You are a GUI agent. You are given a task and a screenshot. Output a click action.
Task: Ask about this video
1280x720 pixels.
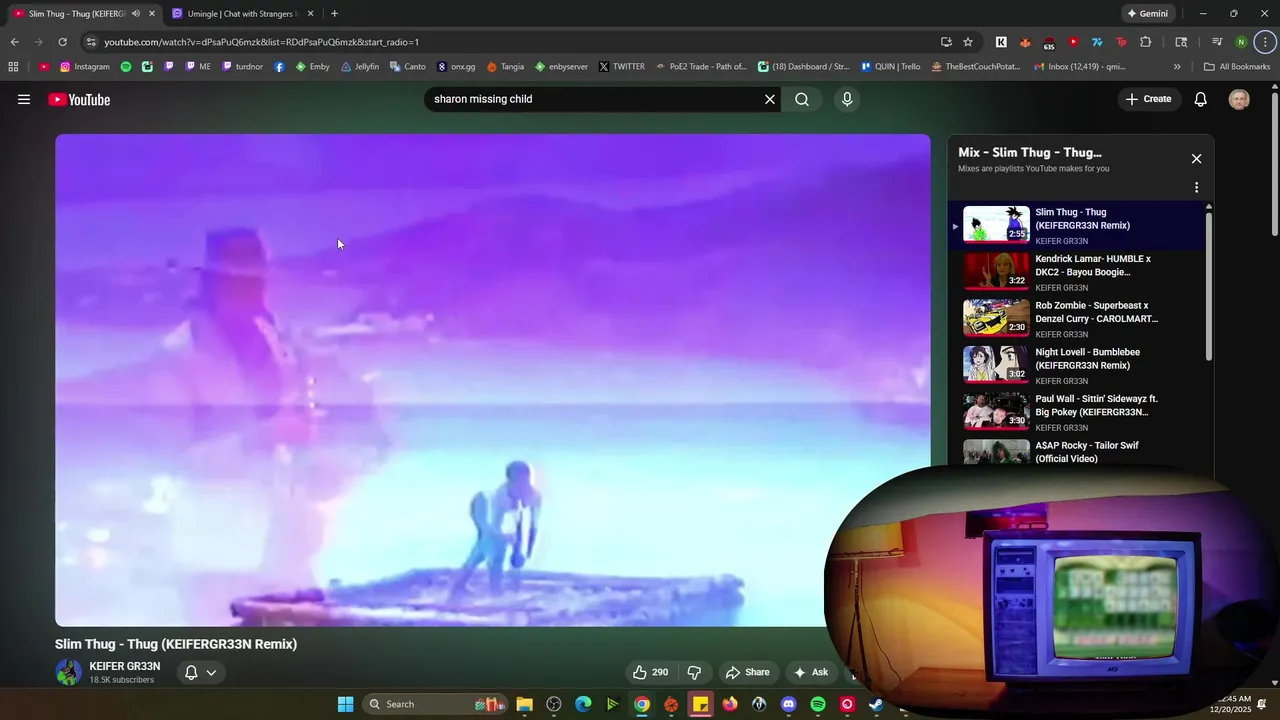pyautogui.click(x=811, y=672)
